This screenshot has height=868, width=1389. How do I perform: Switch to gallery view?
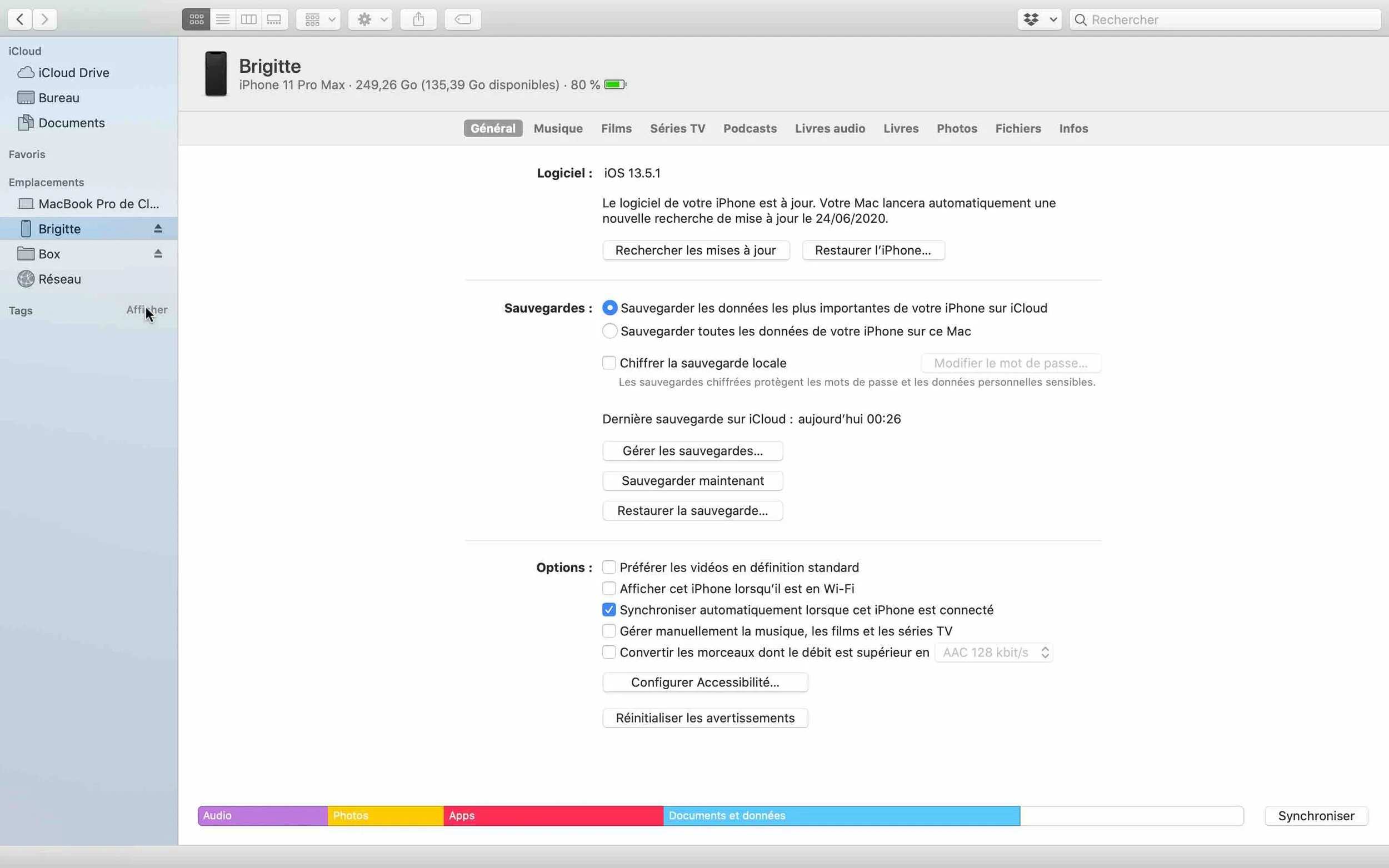click(274, 19)
